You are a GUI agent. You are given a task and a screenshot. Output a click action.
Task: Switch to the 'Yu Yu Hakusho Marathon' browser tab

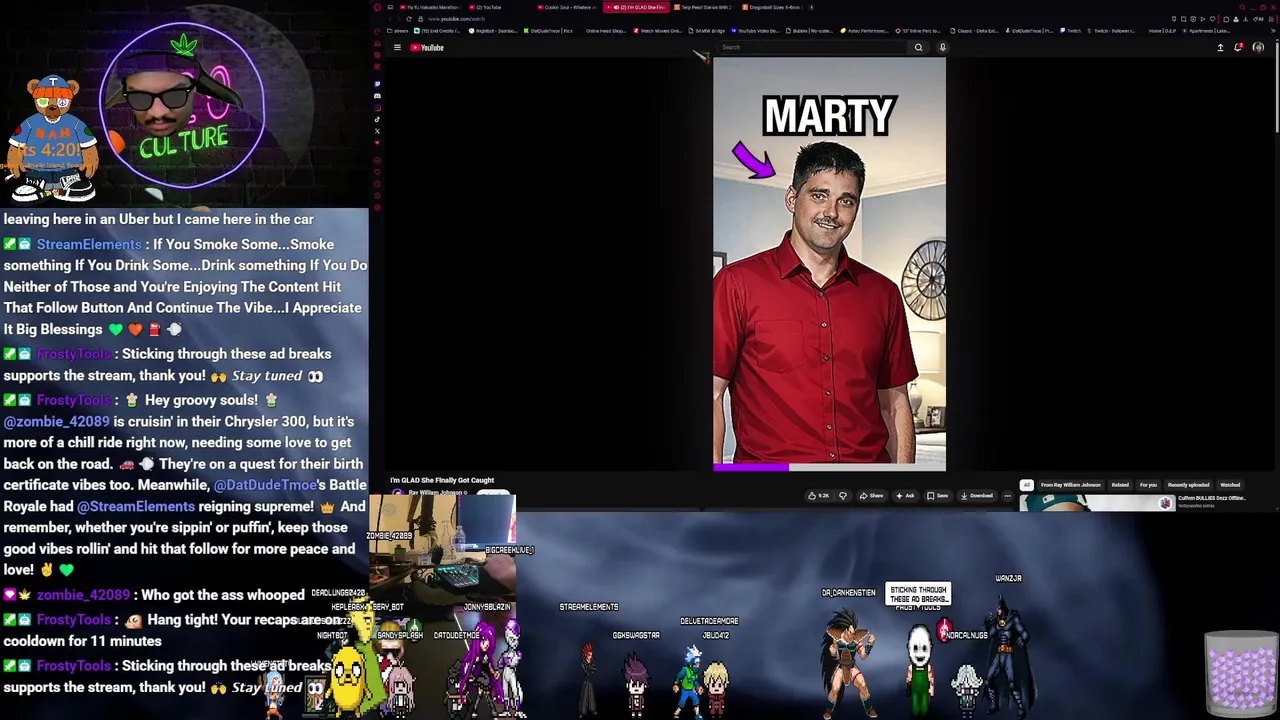(x=429, y=7)
